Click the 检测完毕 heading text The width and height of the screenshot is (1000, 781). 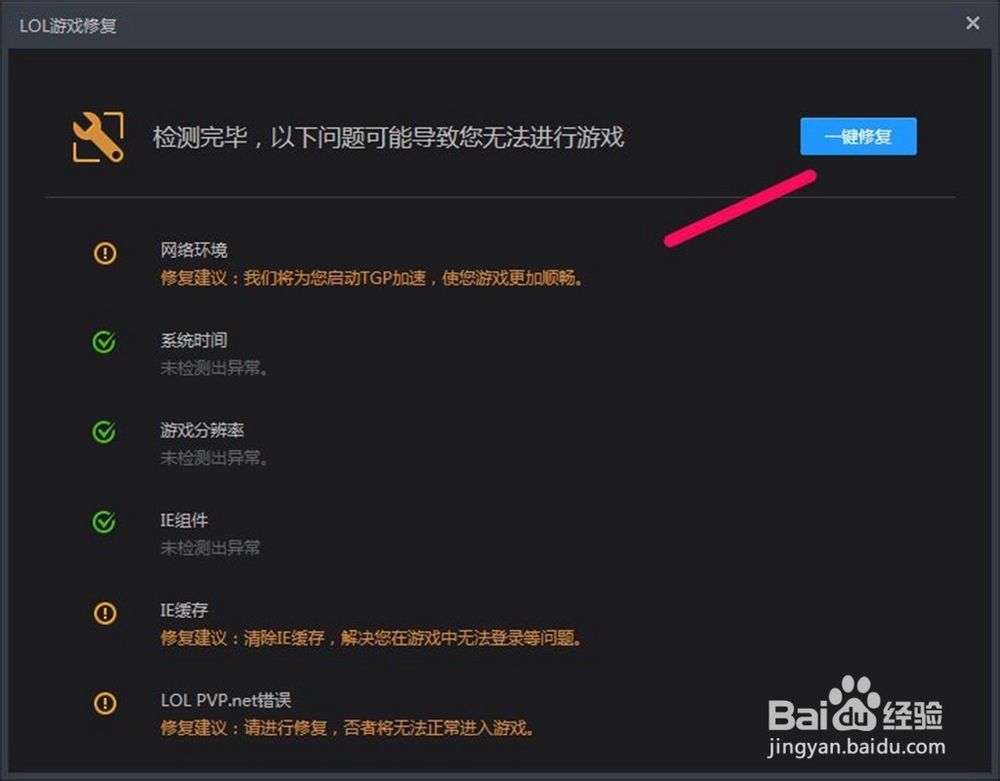388,137
